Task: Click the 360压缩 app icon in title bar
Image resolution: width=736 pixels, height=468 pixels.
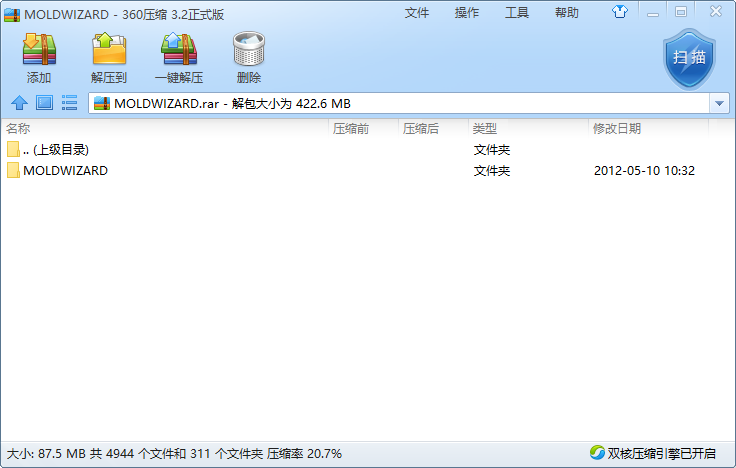Action: click(12, 15)
